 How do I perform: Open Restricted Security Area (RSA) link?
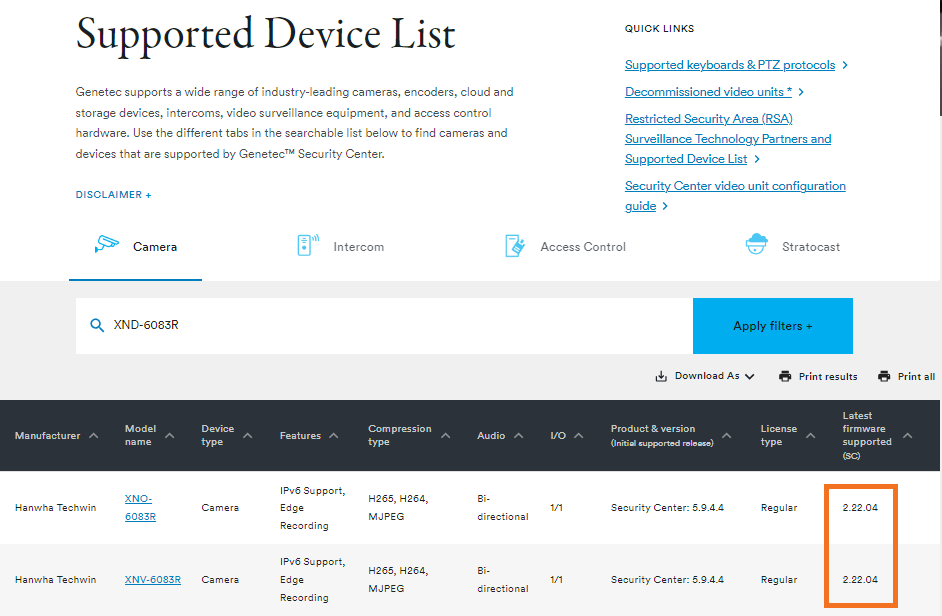[728, 139]
